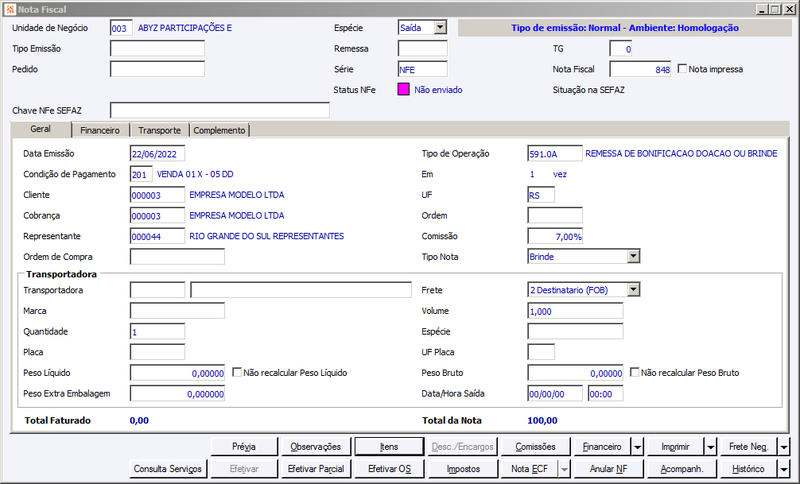Open the Espécie Saída dropdown

tap(440, 28)
